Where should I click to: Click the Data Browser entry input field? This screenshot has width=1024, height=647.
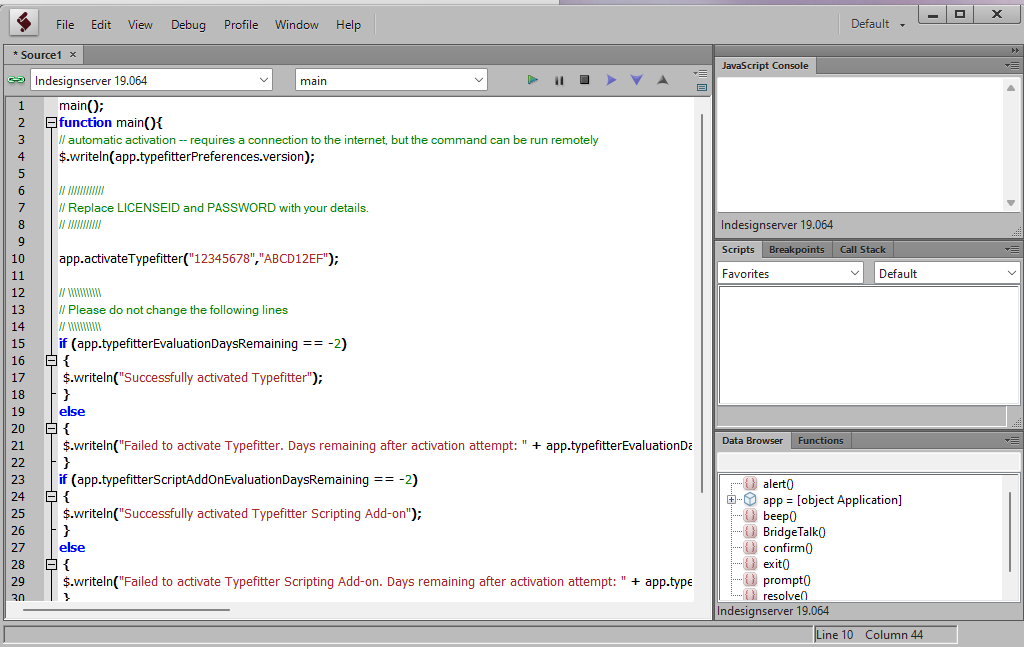tap(868, 462)
